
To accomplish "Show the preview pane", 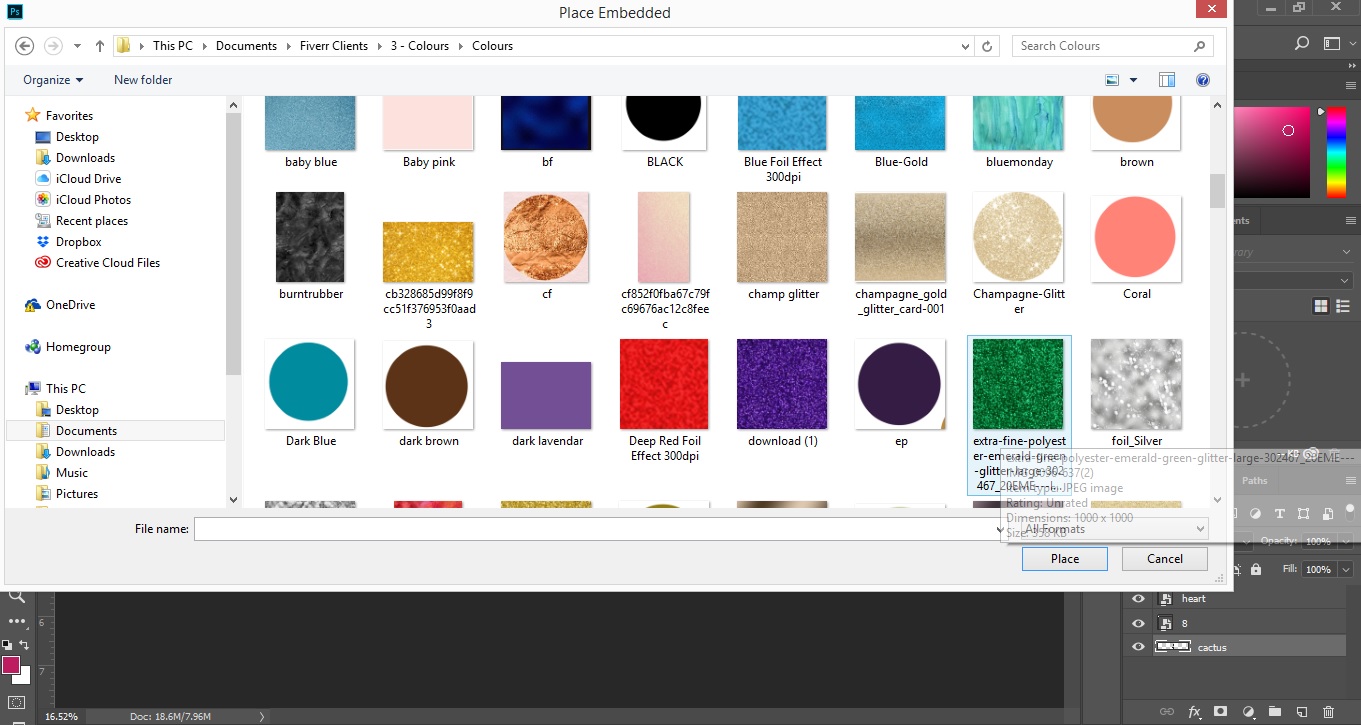I will 1167,80.
